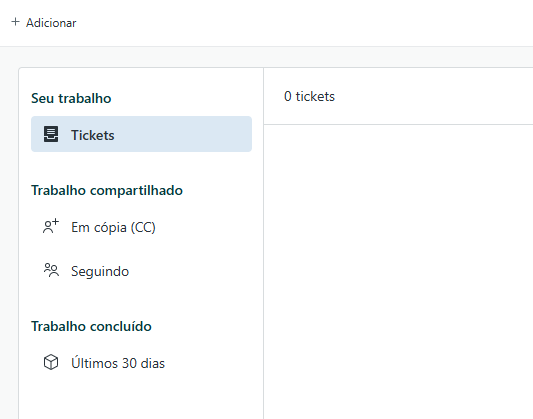Click the cube icon for Últimos 30 dias
The height and width of the screenshot is (419, 533).
coord(51,362)
